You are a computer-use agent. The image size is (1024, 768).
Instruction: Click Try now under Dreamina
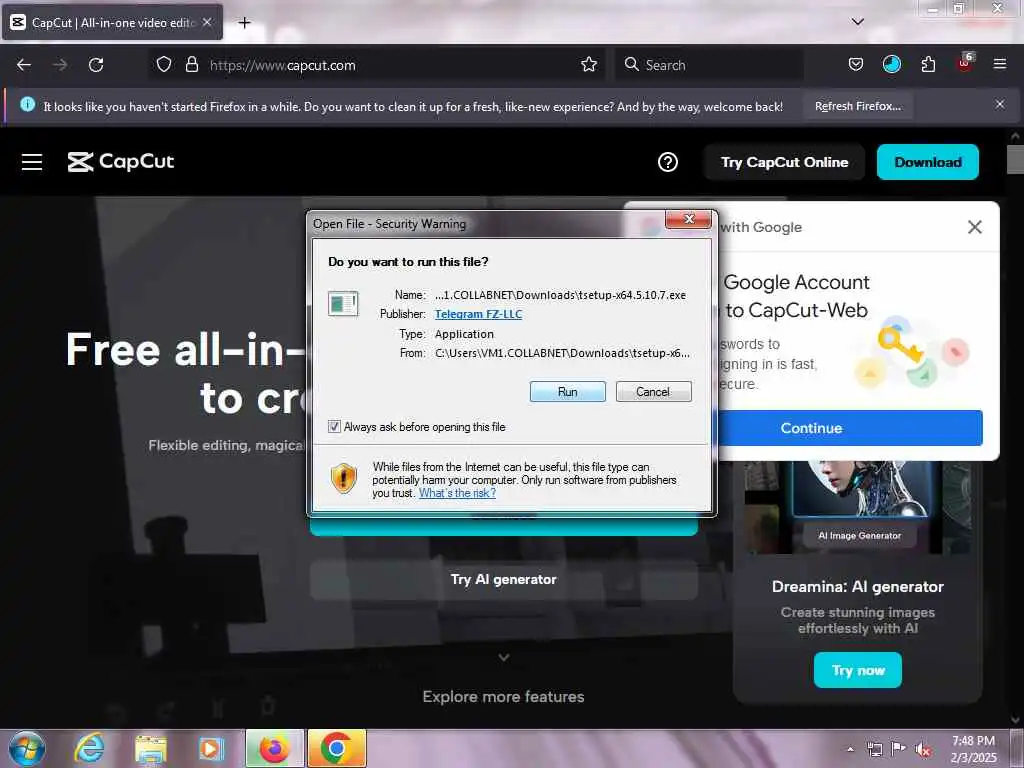(857, 670)
